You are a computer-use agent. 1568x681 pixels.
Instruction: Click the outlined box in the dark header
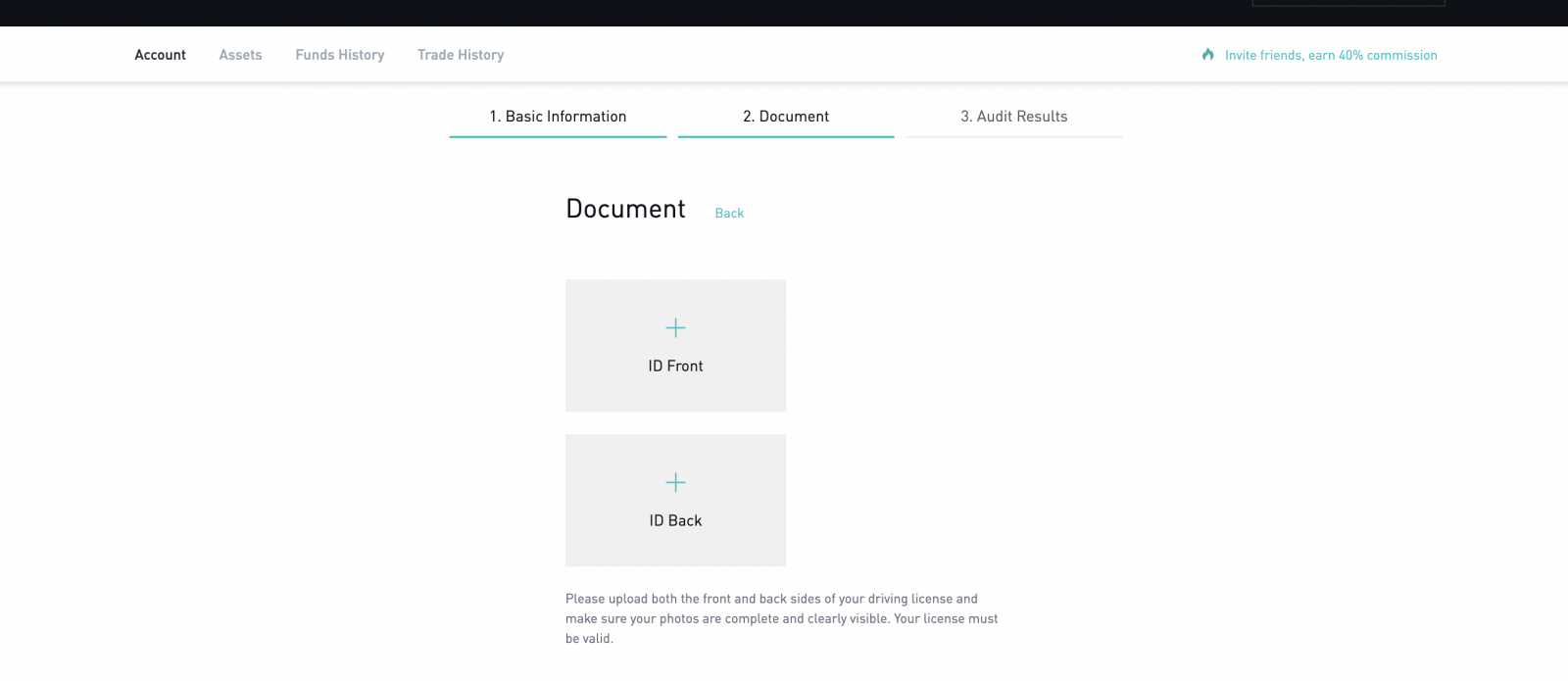point(1347,3)
